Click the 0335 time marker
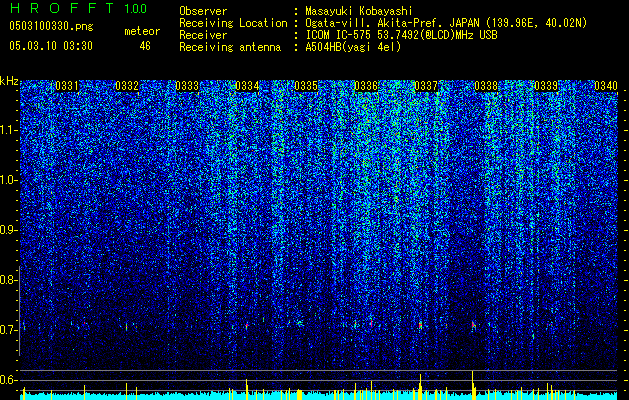The height and width of the screenshot is (400, 629). pyautogui.click(x=306, y=86)
